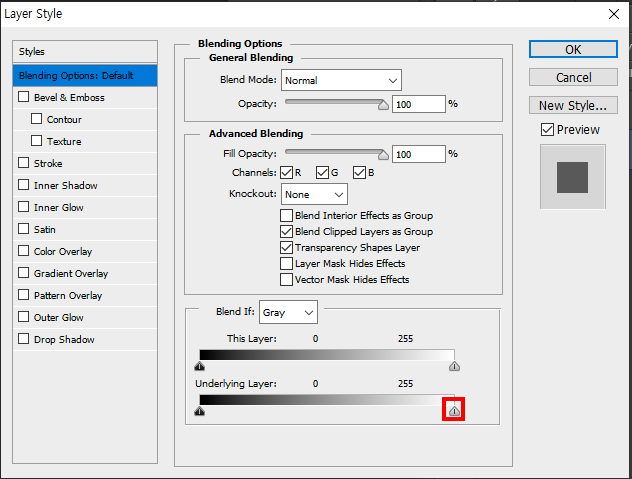
Task: Enable the Inner Shadow checkbox
Action: point(24,185)
